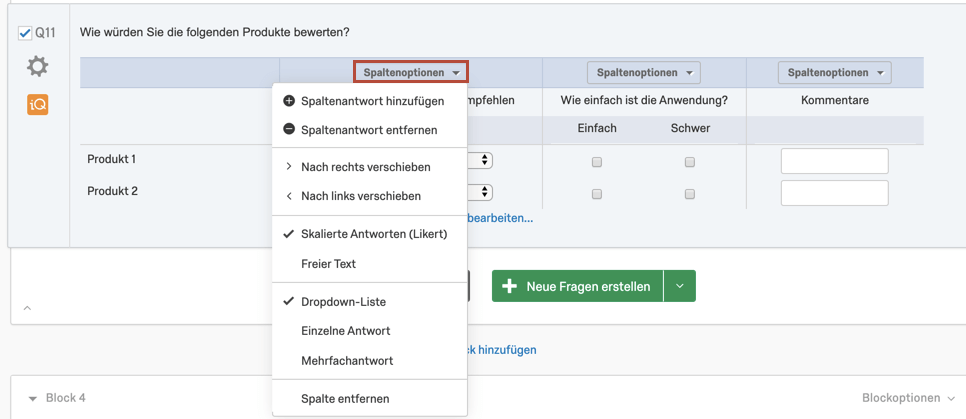Click the Einfach answer label

[597, 128]
